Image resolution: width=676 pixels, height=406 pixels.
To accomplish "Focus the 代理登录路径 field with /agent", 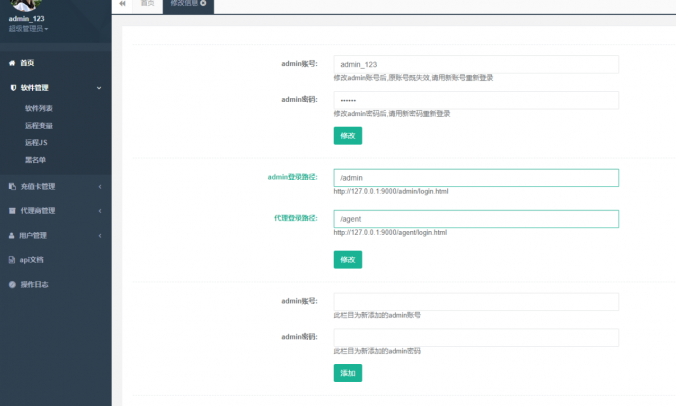I will point(476,219).
